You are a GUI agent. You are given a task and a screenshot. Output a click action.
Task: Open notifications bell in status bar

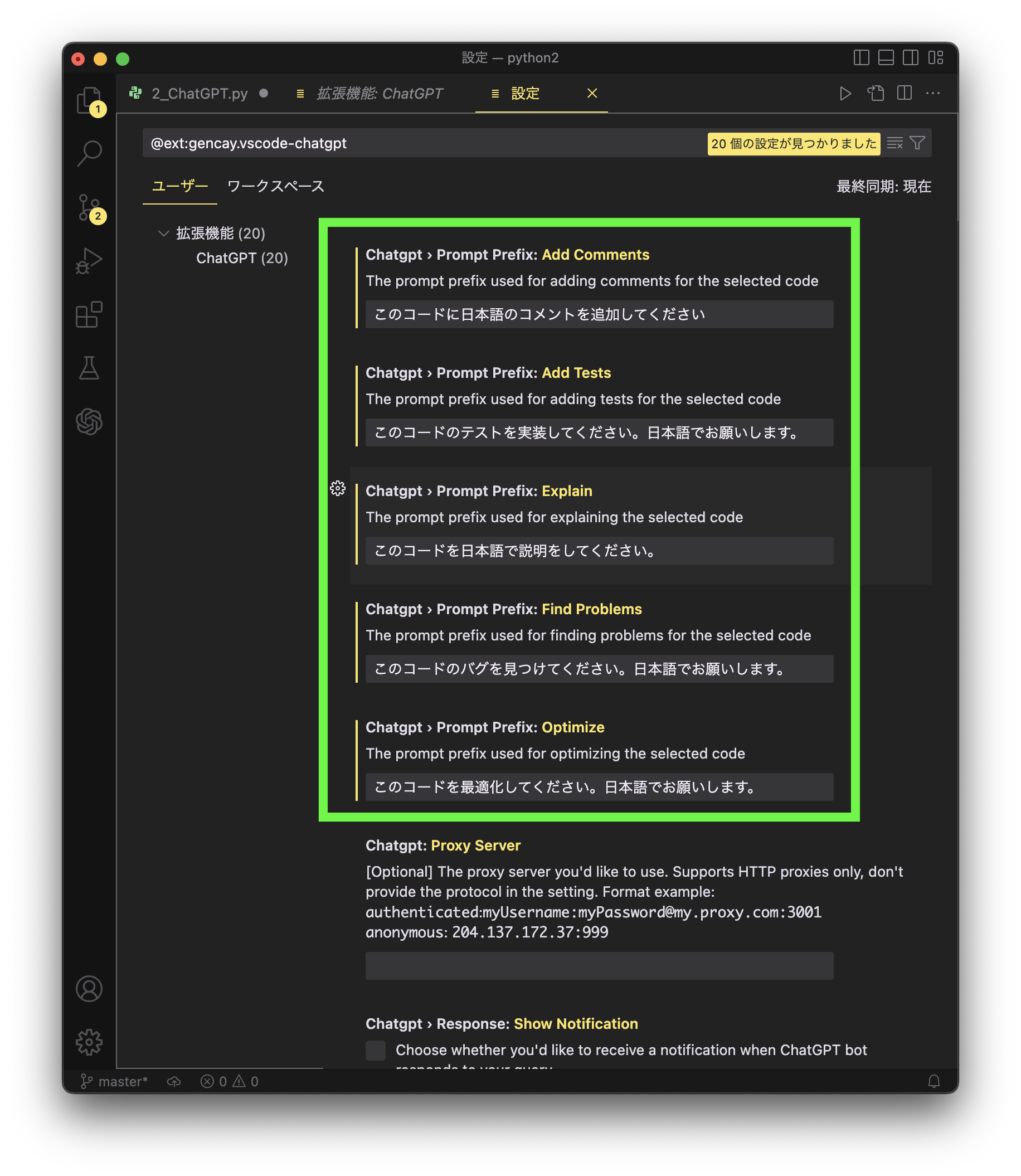(934, 1081)
